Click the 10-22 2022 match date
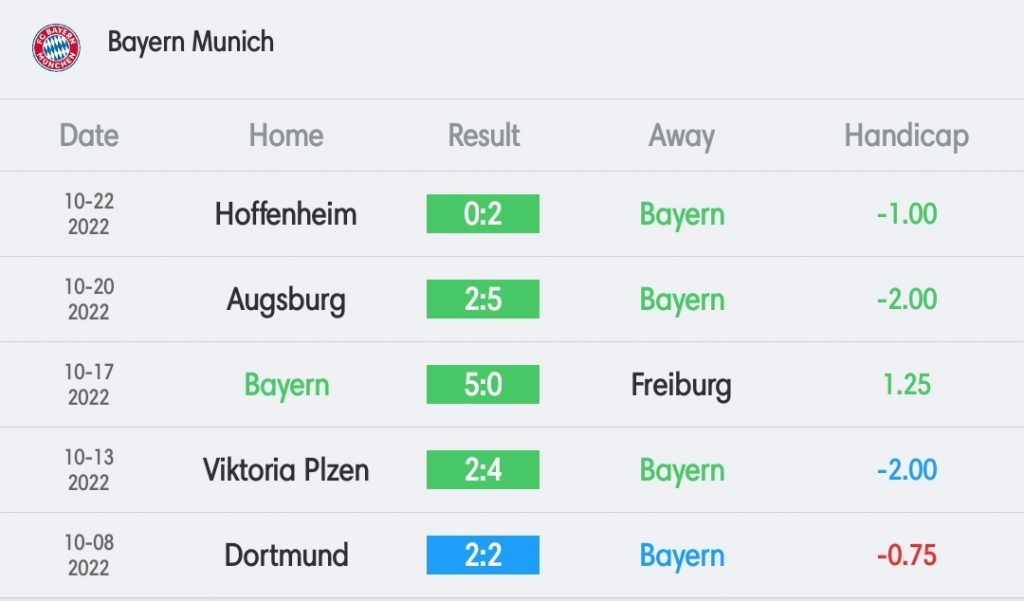The image size is (1024, 601). pyautogui.click(x=89, y=214)
